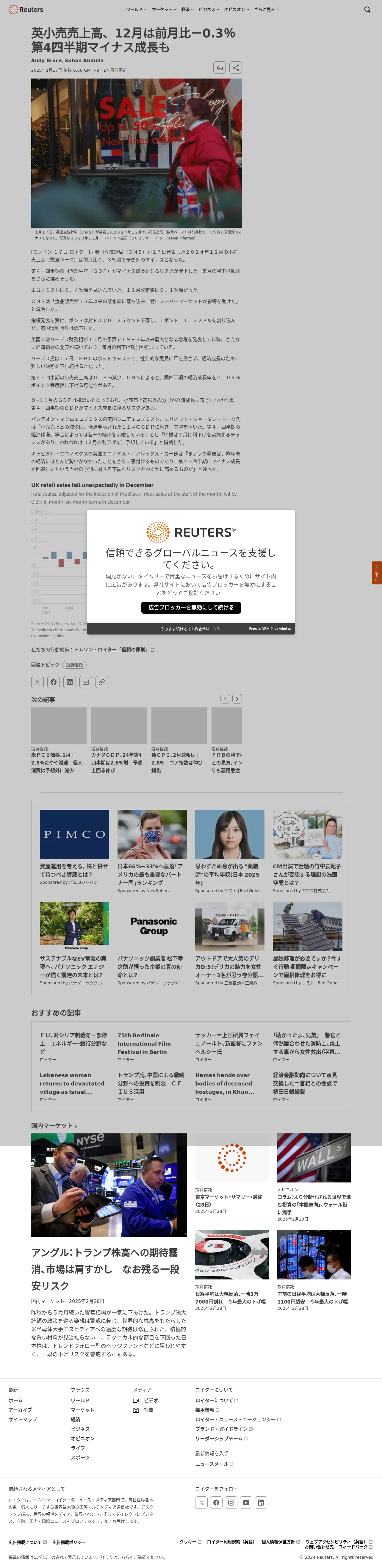382x1568 pixels.
Task: Share the article on LinkedIn below the chart
Action: point(69,682)
